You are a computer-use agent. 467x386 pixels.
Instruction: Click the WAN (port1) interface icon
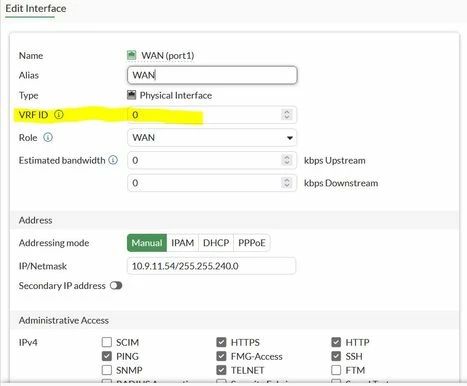[132, 55]
